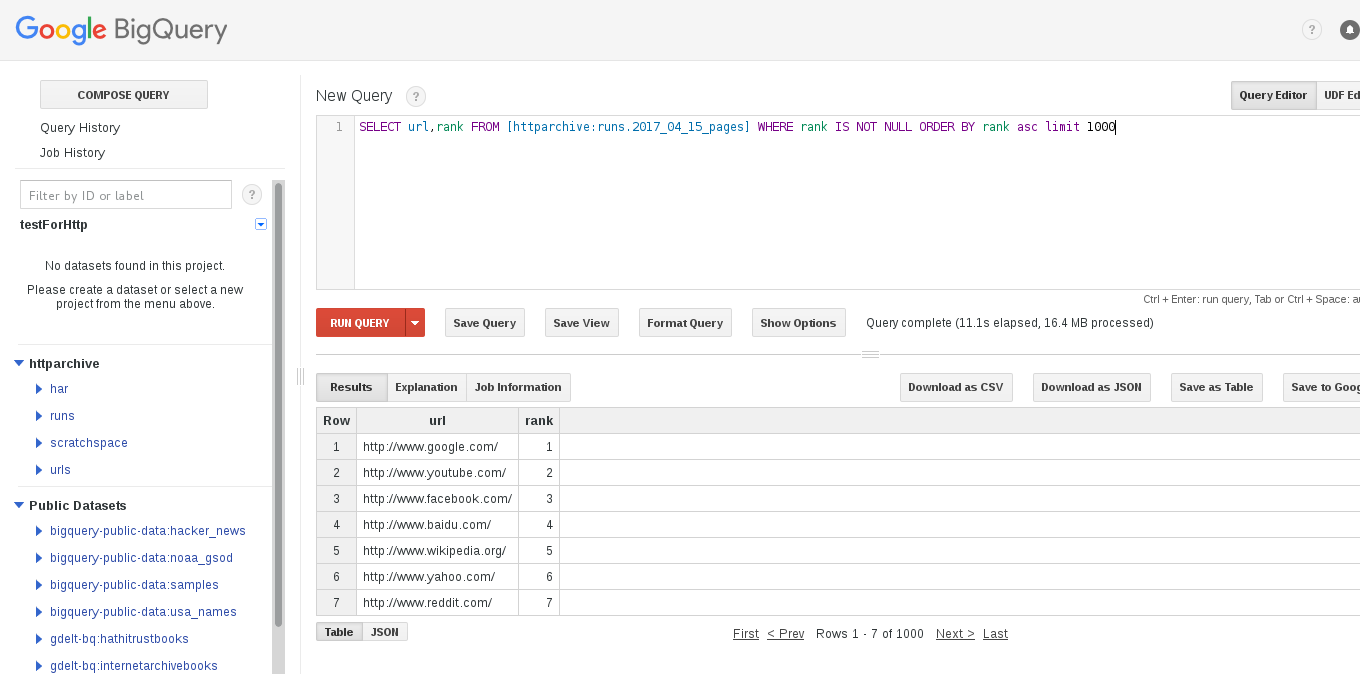Open the notifications bell icon
This screenshot has height=674, width=1360.
[x=1349, y=30]
